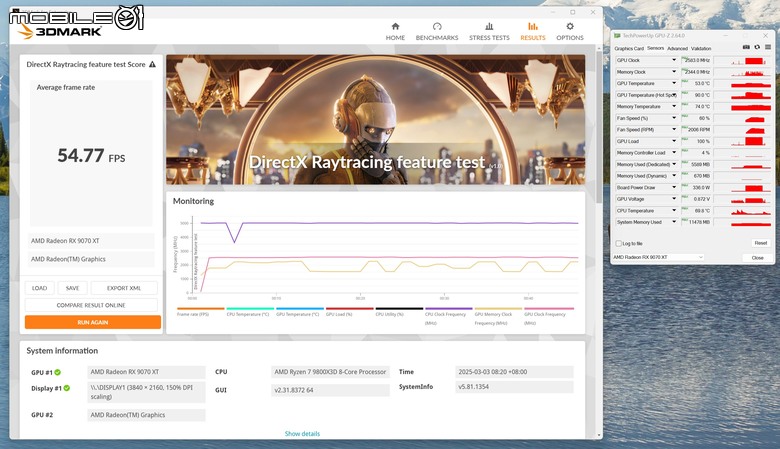This screenshot has height=449, width=780.
Task: Open the HOME page icon in 3DMark
Action: pos(395,27)
